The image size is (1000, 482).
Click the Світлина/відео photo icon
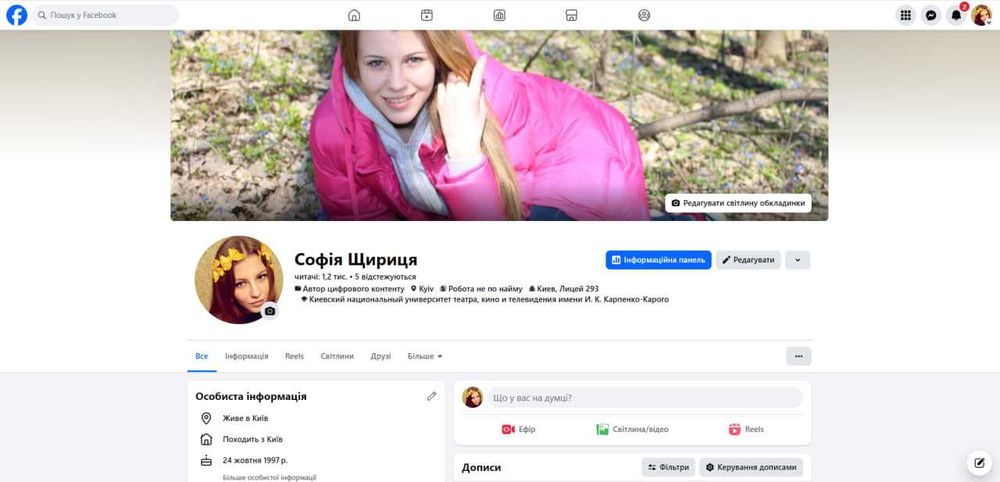[602, 429]
